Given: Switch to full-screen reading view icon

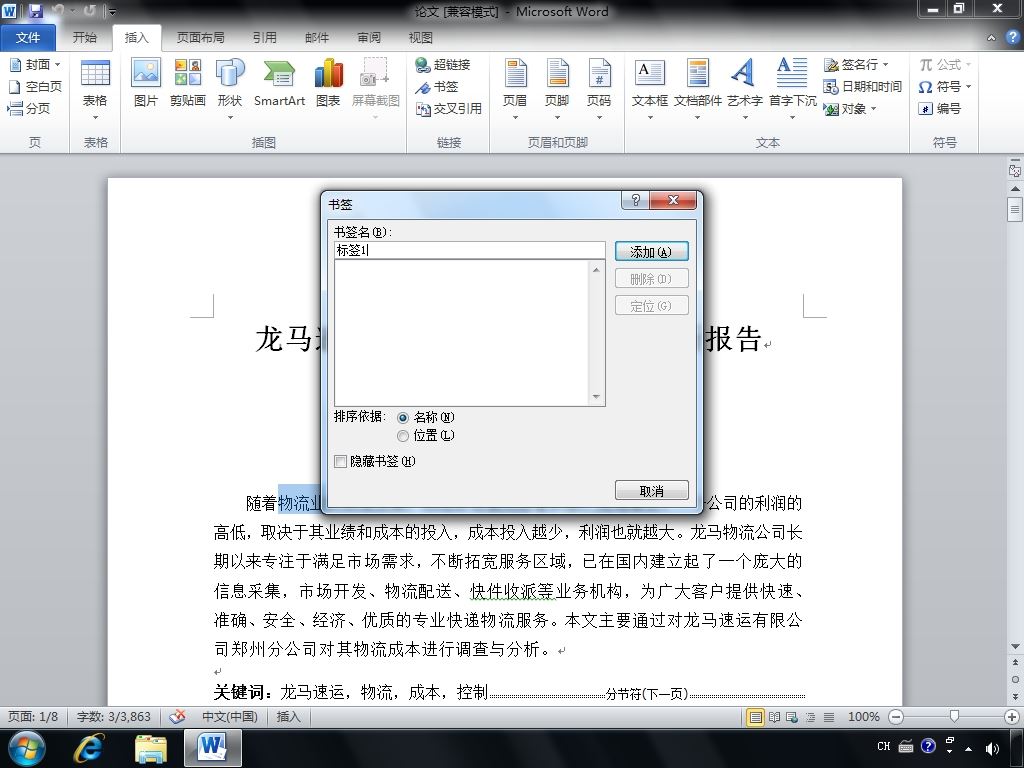Looking at the screenshot, I should (775, 717).
